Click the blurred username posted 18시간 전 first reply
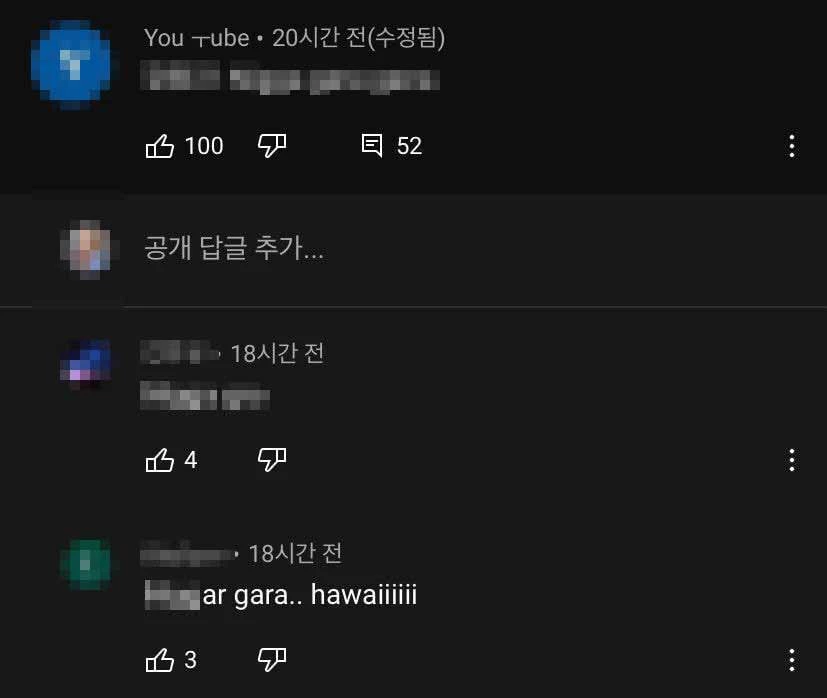827x698 pixels. click(179, 352)
